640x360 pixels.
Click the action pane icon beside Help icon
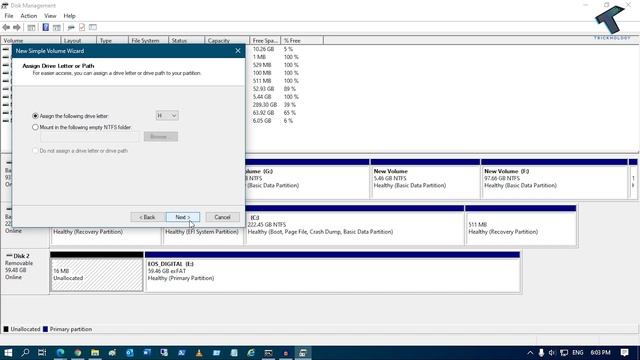point(57,27)
